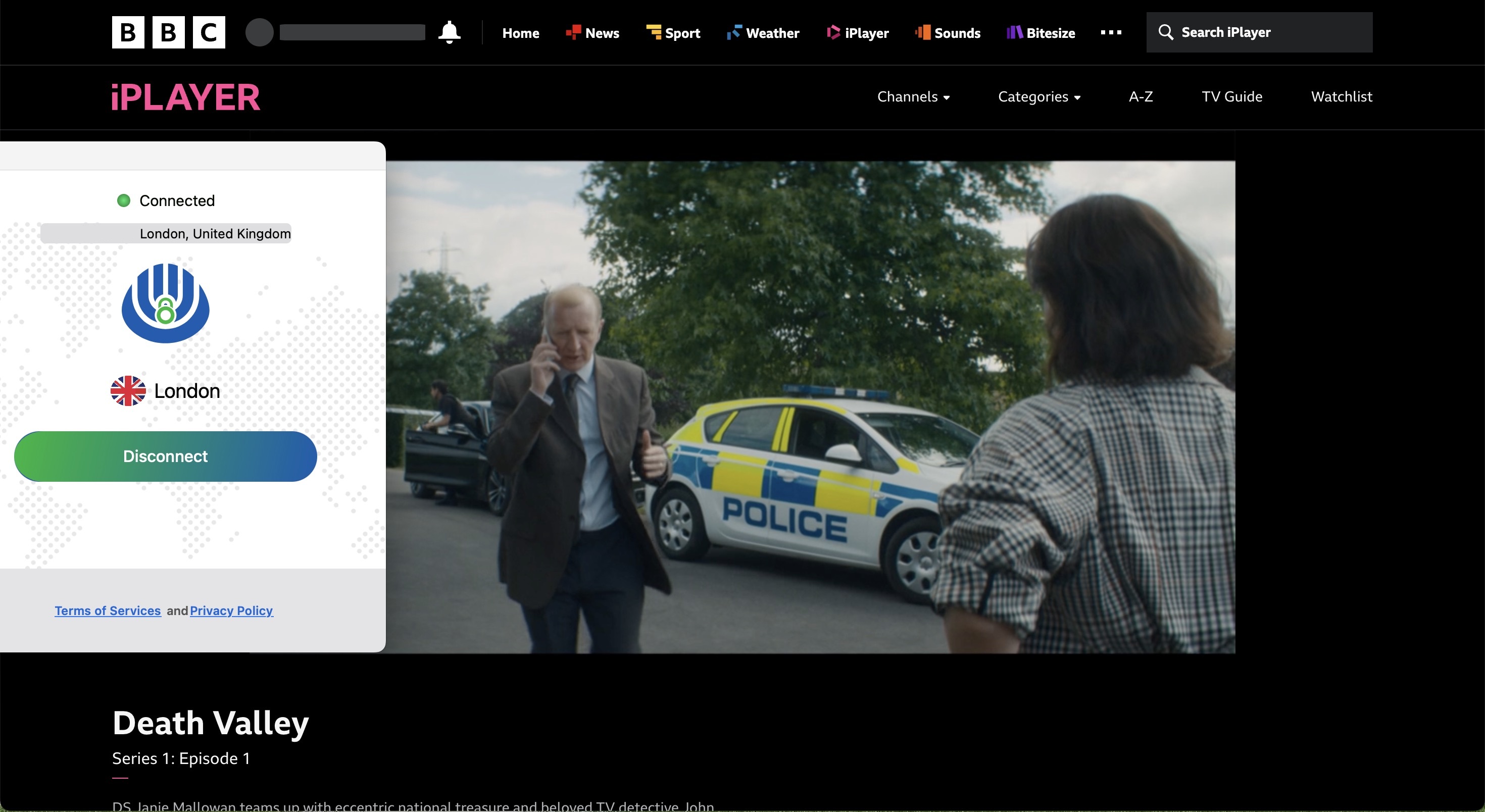This screenshot has width=1485, height=812.
Task: Go to the BBC Home link
Action: (x=521, y=33)
